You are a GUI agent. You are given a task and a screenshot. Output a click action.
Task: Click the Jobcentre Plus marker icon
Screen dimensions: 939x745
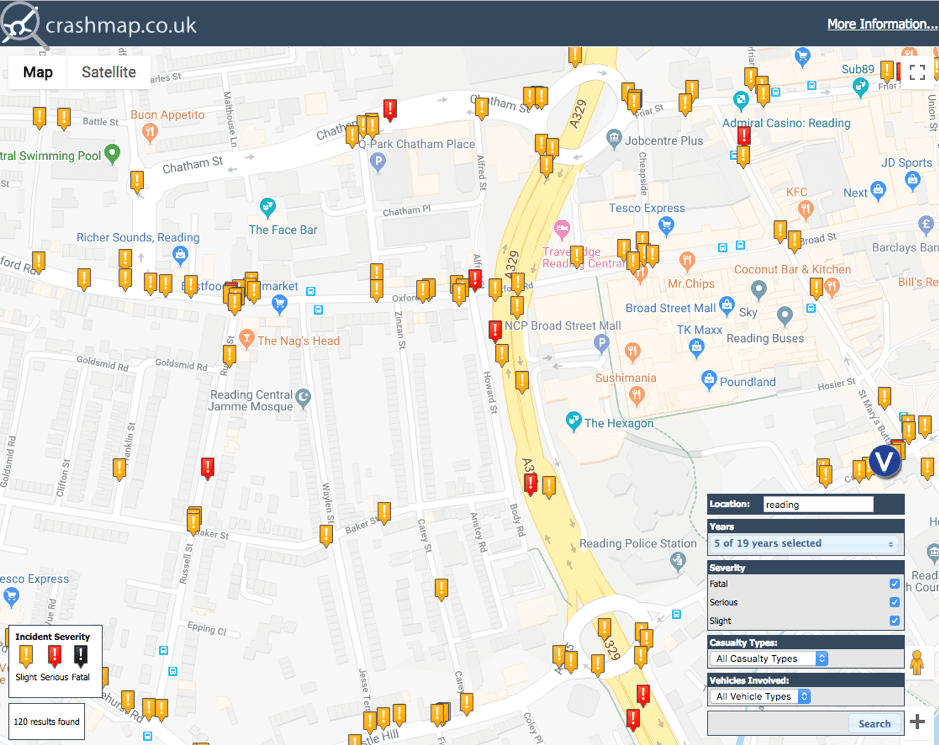tap(614, 139)
